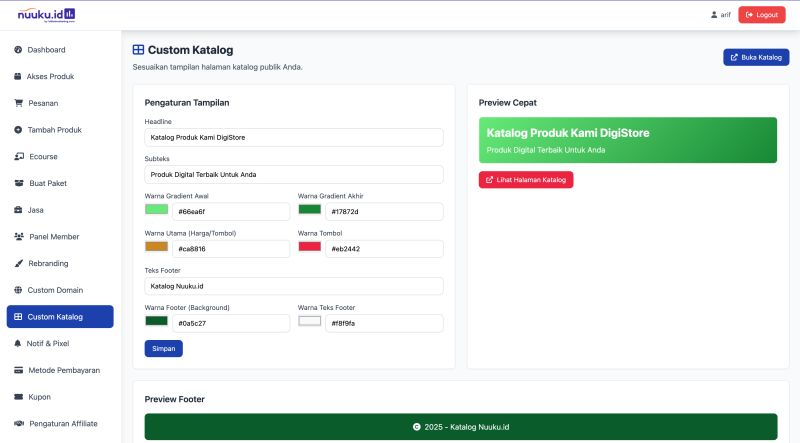
Task: Pick the red Warna Tombol swatch
Action: click(309, 247)
